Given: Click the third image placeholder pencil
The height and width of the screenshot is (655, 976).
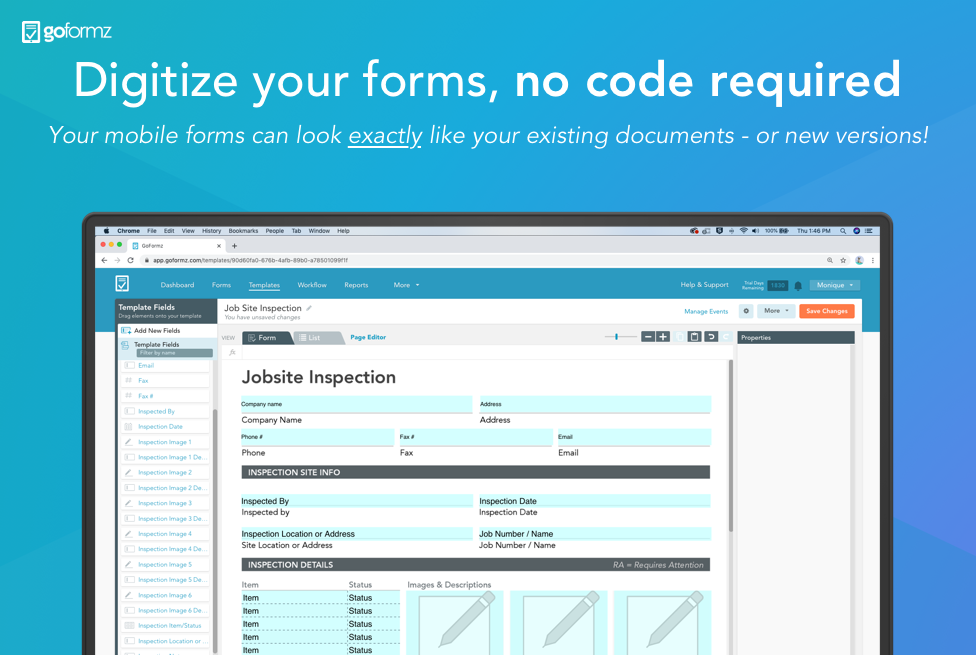Looking at the screenshot, I should 674,620.
